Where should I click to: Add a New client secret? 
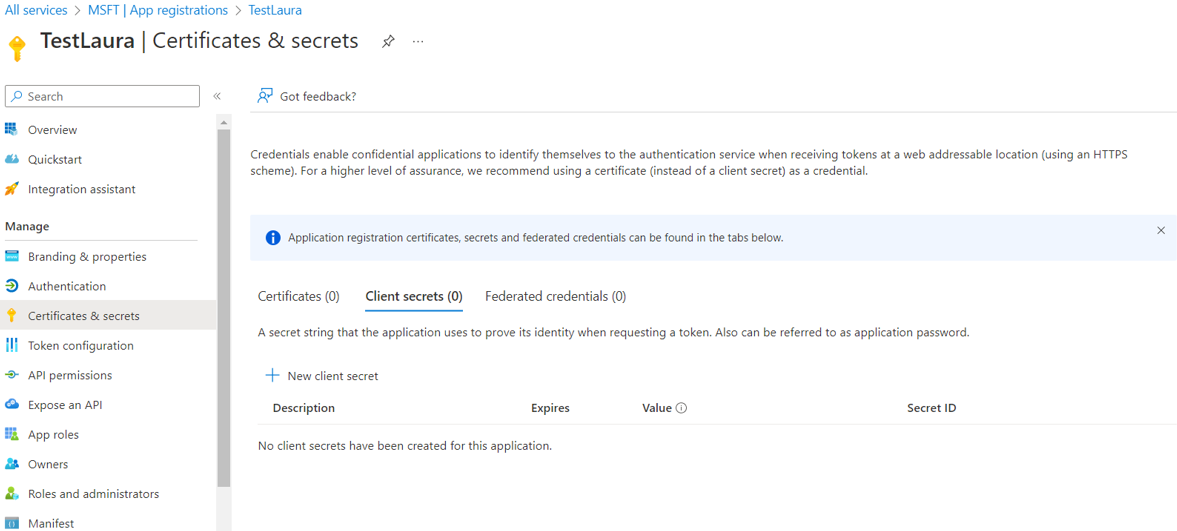pyautogui.click(x=322, y=376)
